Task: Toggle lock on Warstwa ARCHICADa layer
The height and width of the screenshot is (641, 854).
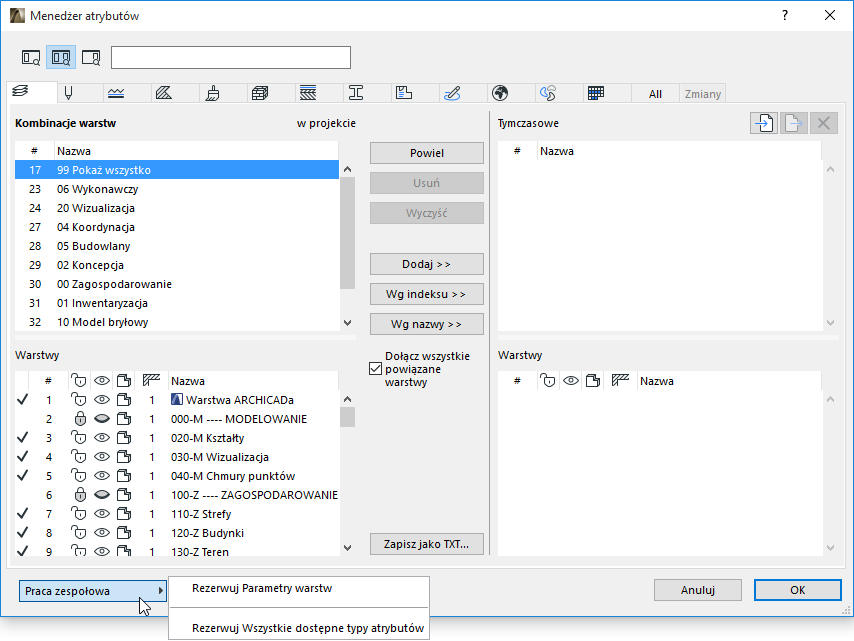Action: point(80,400)
